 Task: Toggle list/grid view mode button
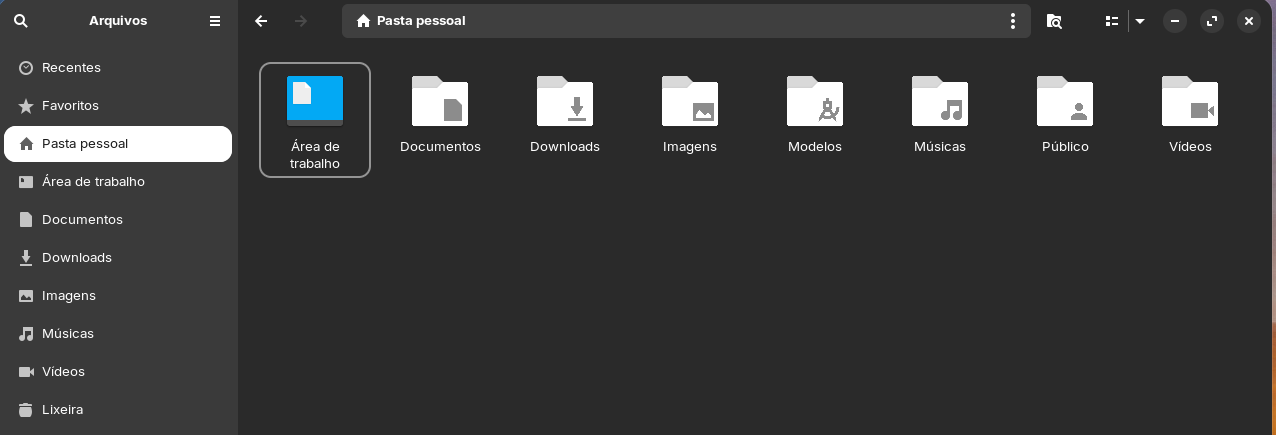tap(1111, 20)
